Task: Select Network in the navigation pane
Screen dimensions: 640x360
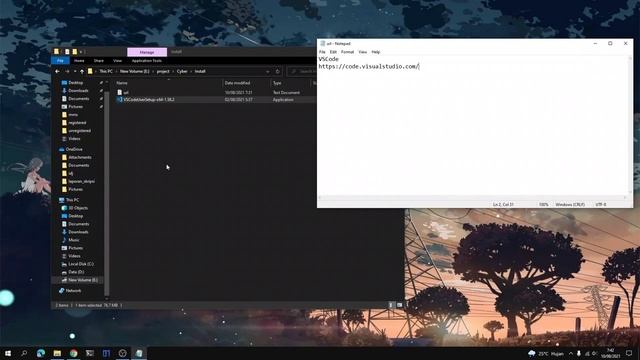Action: (73, 291)
